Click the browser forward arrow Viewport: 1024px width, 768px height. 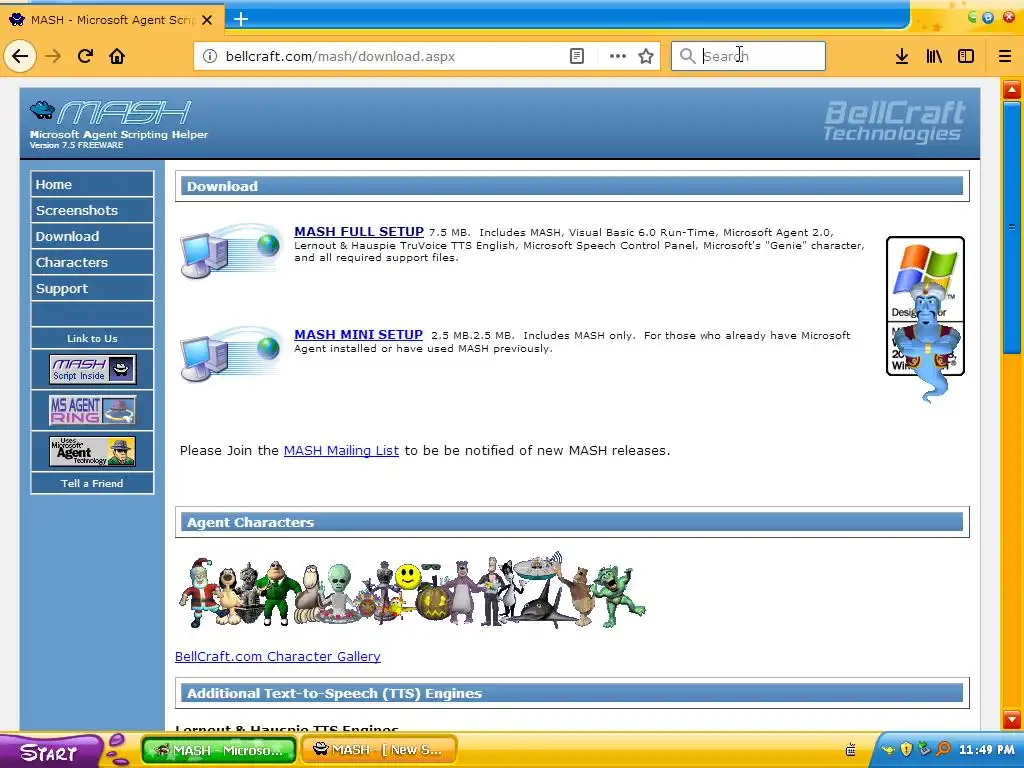(53, 56)
